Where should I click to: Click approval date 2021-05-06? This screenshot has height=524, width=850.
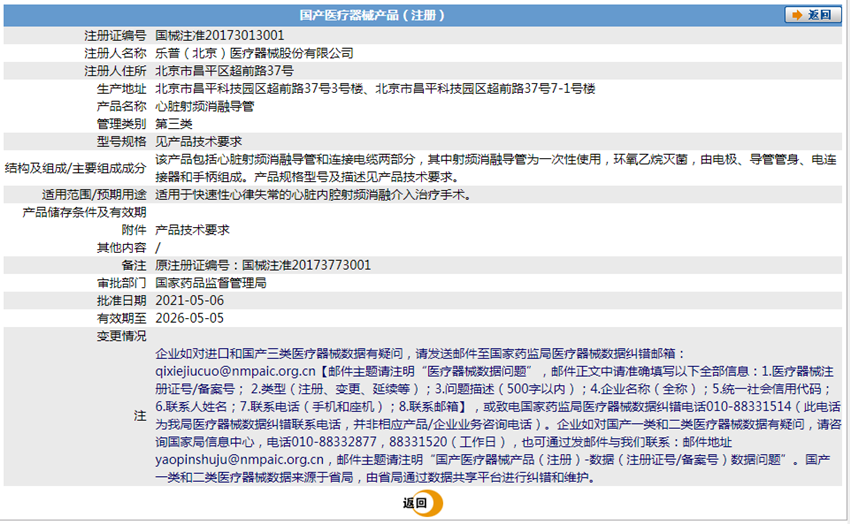190,301
